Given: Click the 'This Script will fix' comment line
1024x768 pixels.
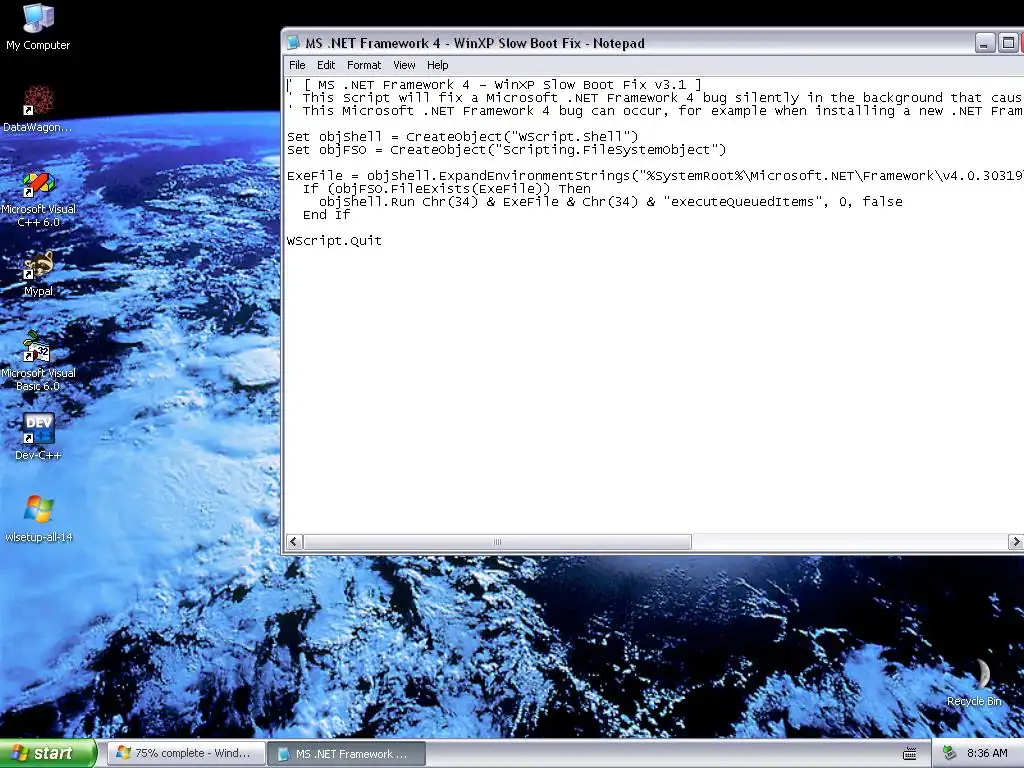Looking at the screenshot, I should [x=655, y=98].
